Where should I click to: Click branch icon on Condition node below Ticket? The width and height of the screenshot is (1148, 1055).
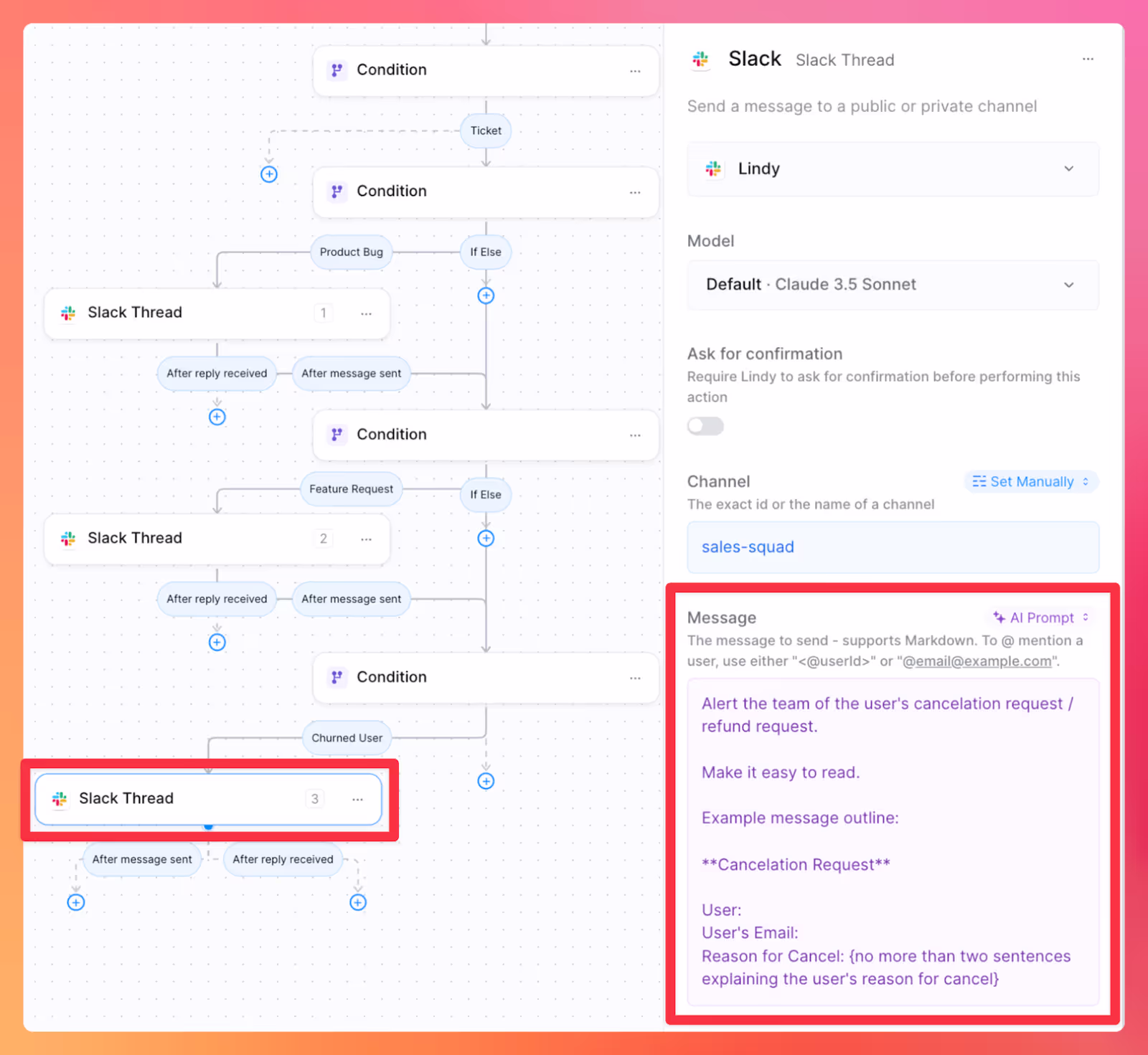tap(337, 191)
